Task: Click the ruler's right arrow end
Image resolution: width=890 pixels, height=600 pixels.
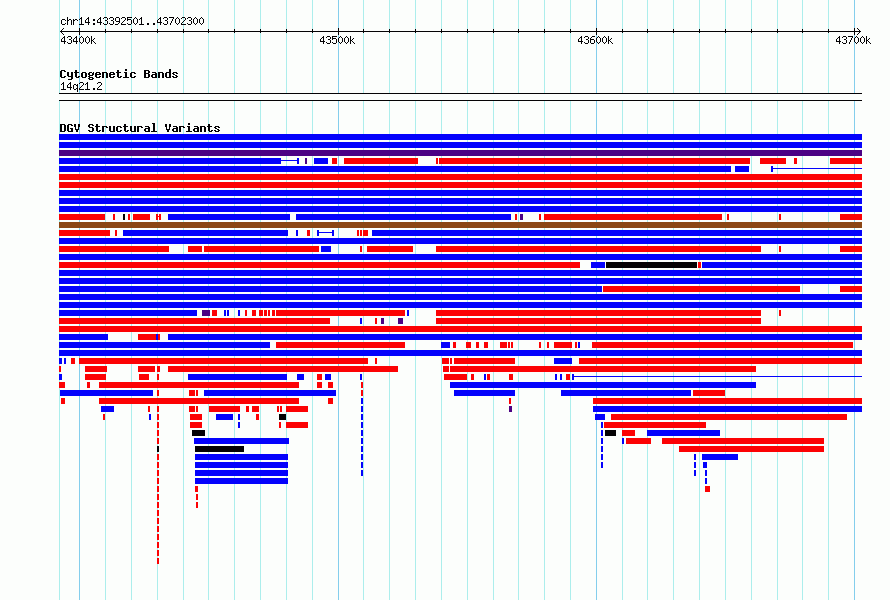Action: 858,31
